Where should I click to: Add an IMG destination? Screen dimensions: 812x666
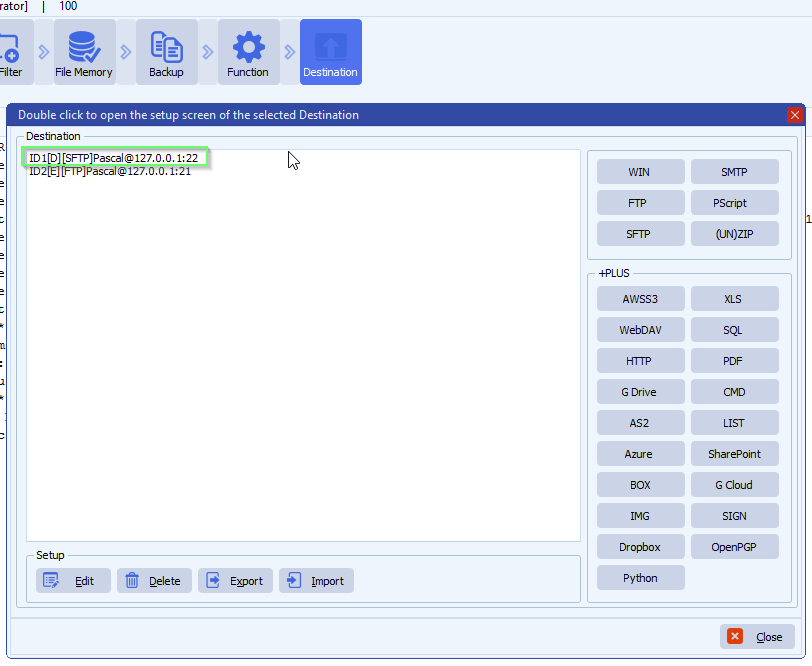point(641,516)
